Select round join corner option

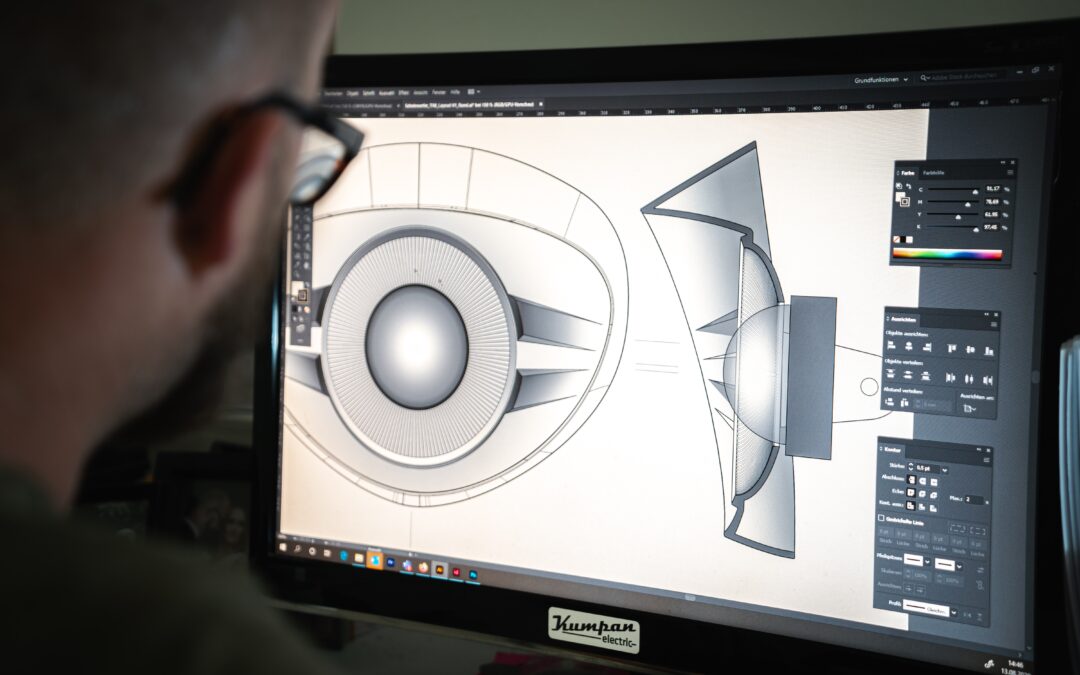922,494
